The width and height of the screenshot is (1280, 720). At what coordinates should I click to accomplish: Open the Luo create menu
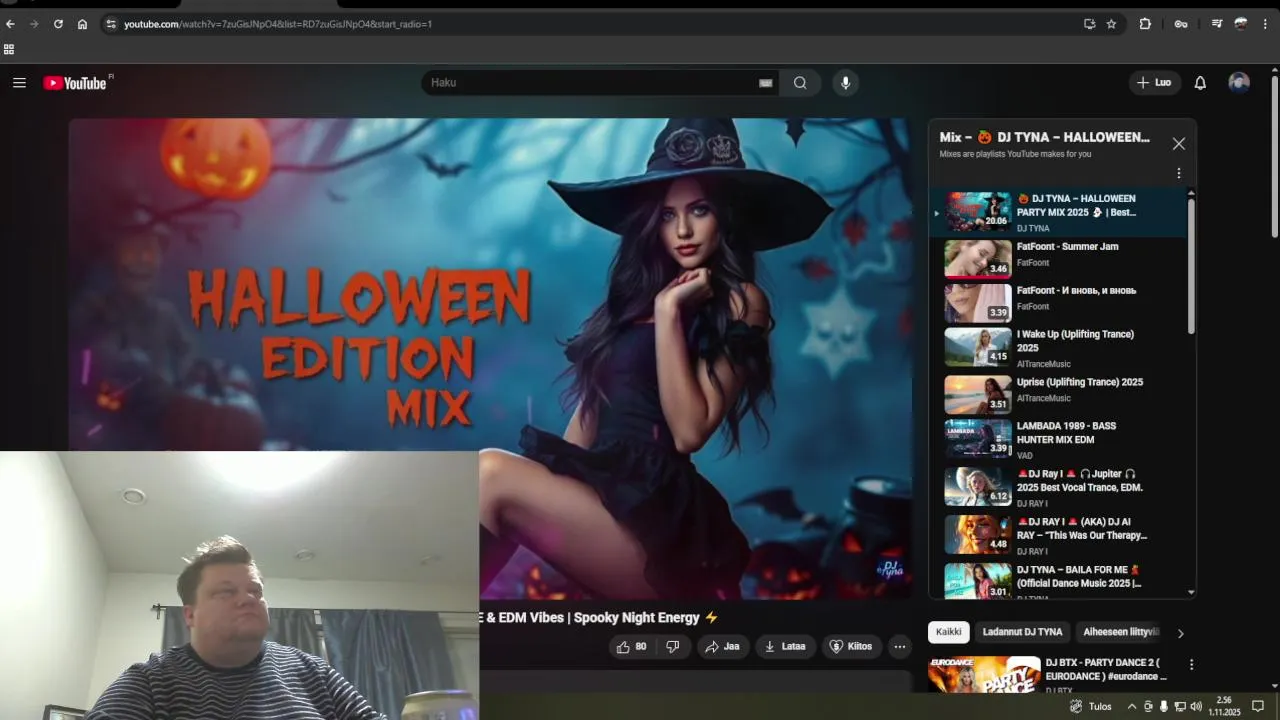coord(1154,83)
